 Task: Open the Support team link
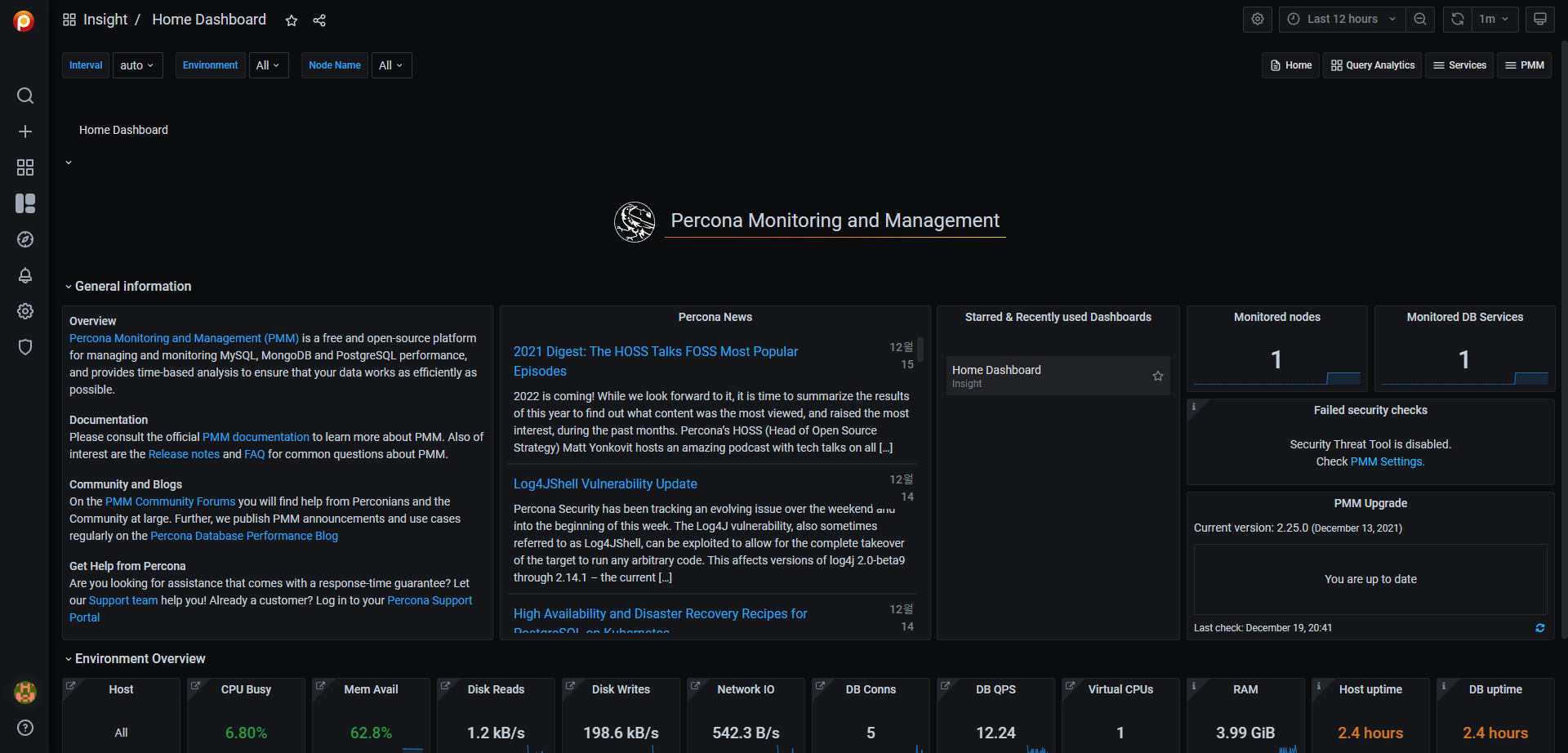(123, 600)
